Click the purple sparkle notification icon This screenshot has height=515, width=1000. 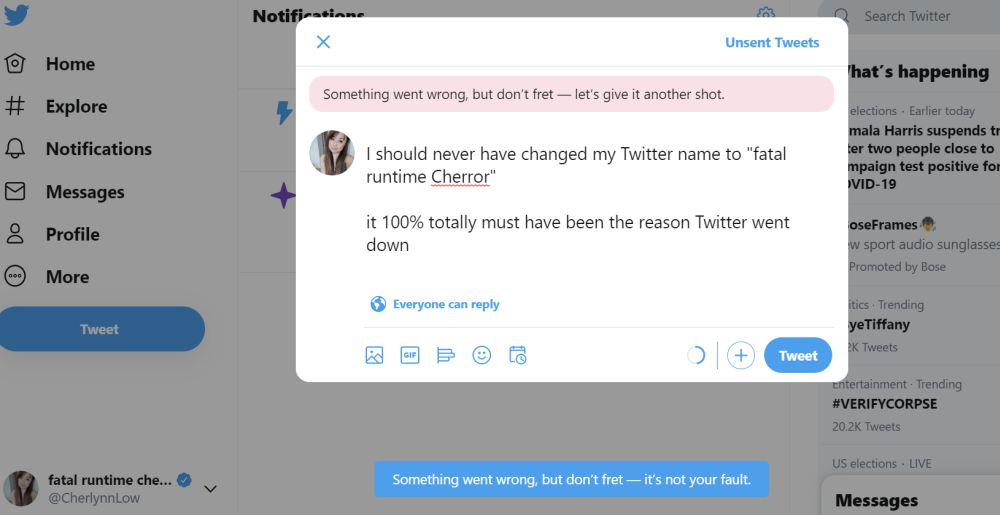pos(283,195)
